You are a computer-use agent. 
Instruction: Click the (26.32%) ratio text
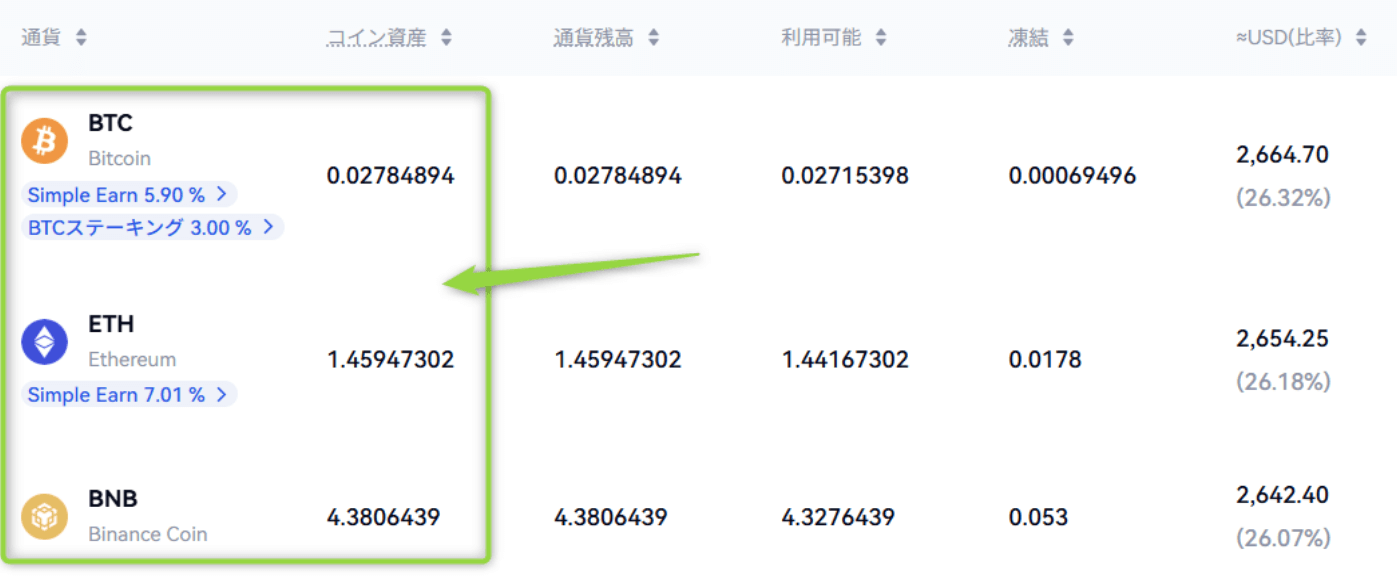coord(1283,198)
